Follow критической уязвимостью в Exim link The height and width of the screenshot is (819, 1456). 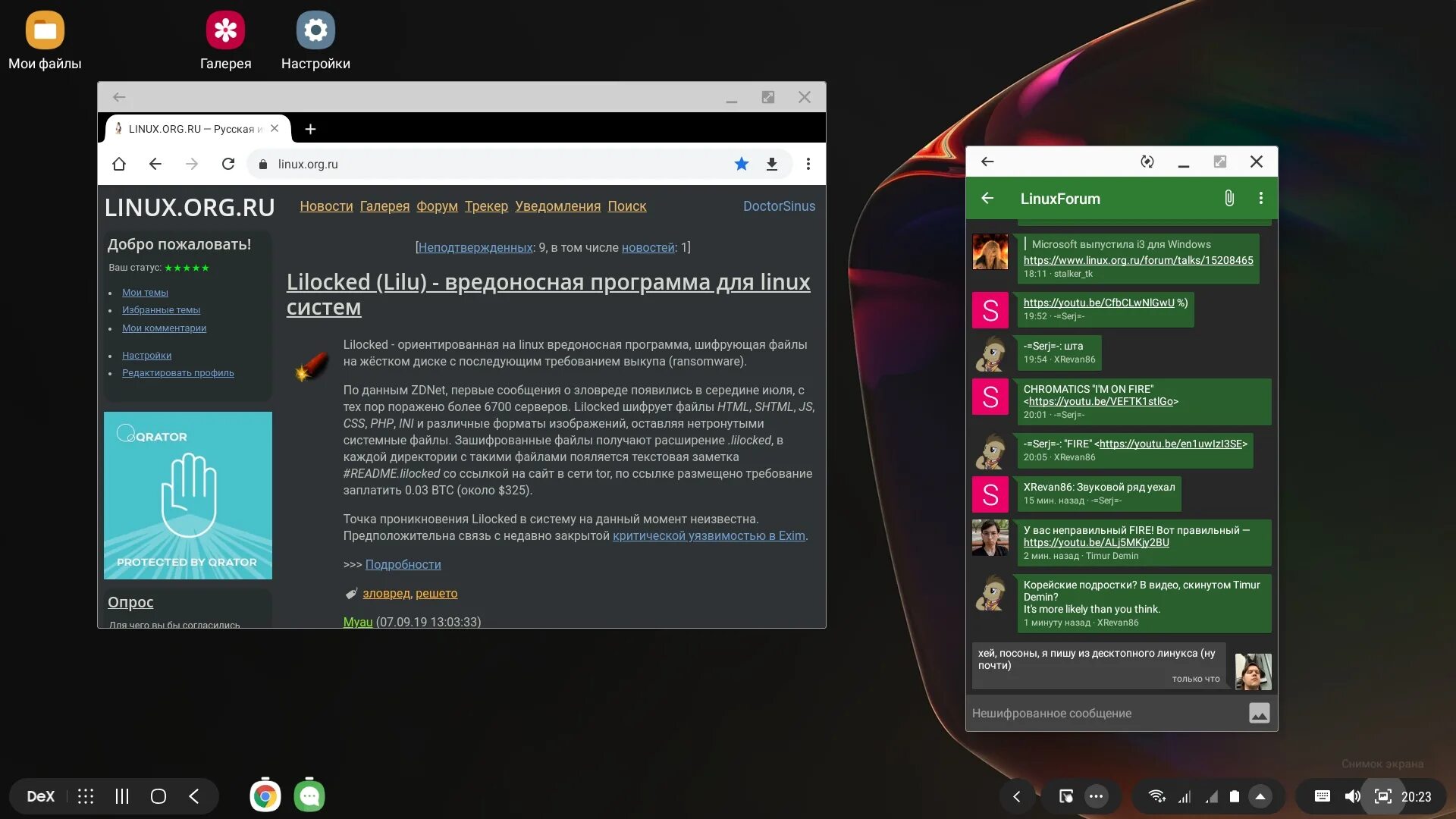coord(709,536)
